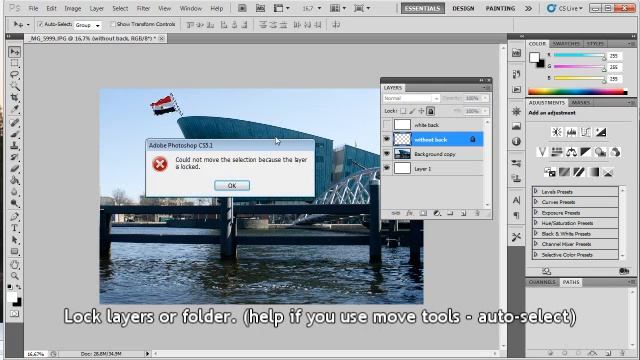Image resolution: width=640 pixels, height=360 pixels.
Task: Select the Eyedropper tool
Action: pos(15,109)
